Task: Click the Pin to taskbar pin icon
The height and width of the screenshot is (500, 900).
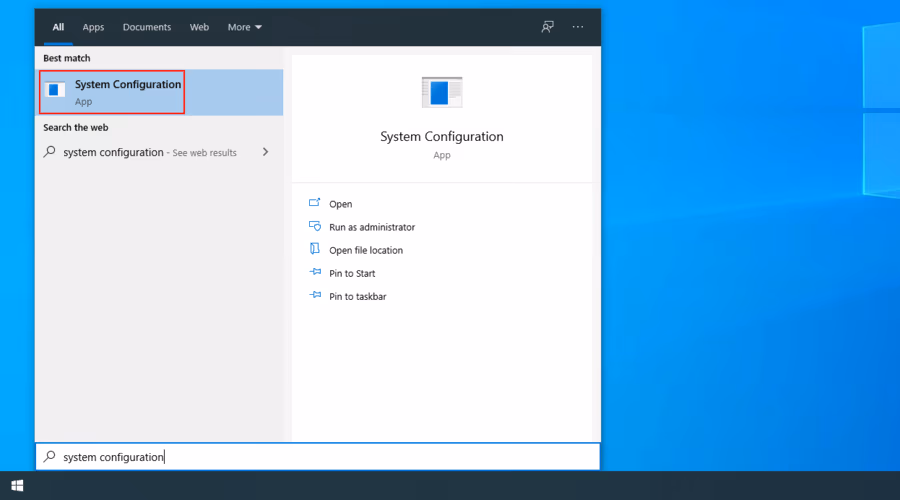Action: [x=315, y=295]
